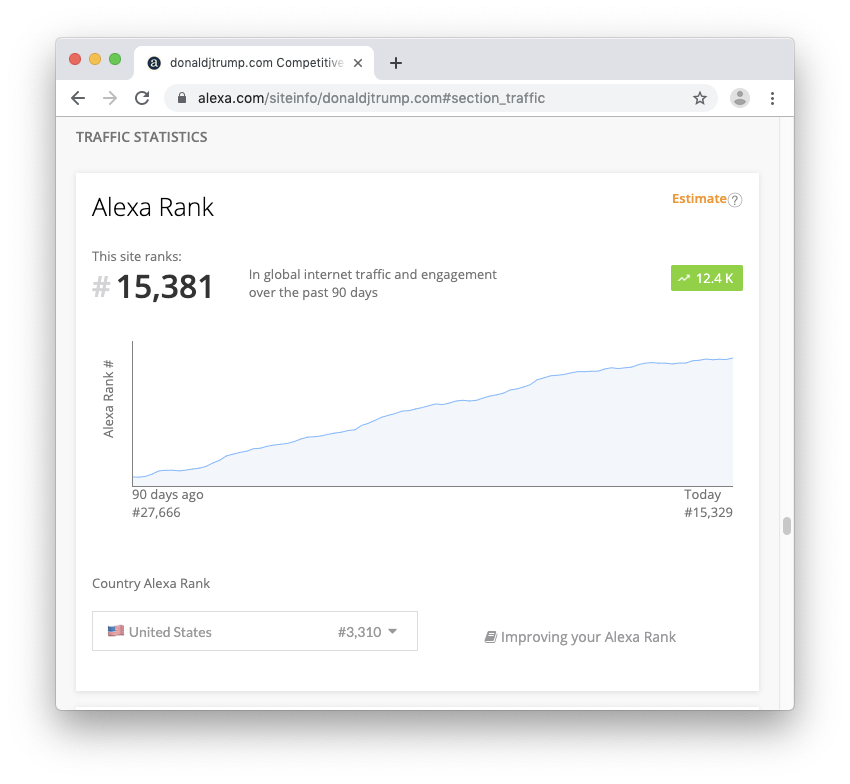The image size is (850, 784).
Task: Click the 'over the past 90 days' text
Action: 313,293
